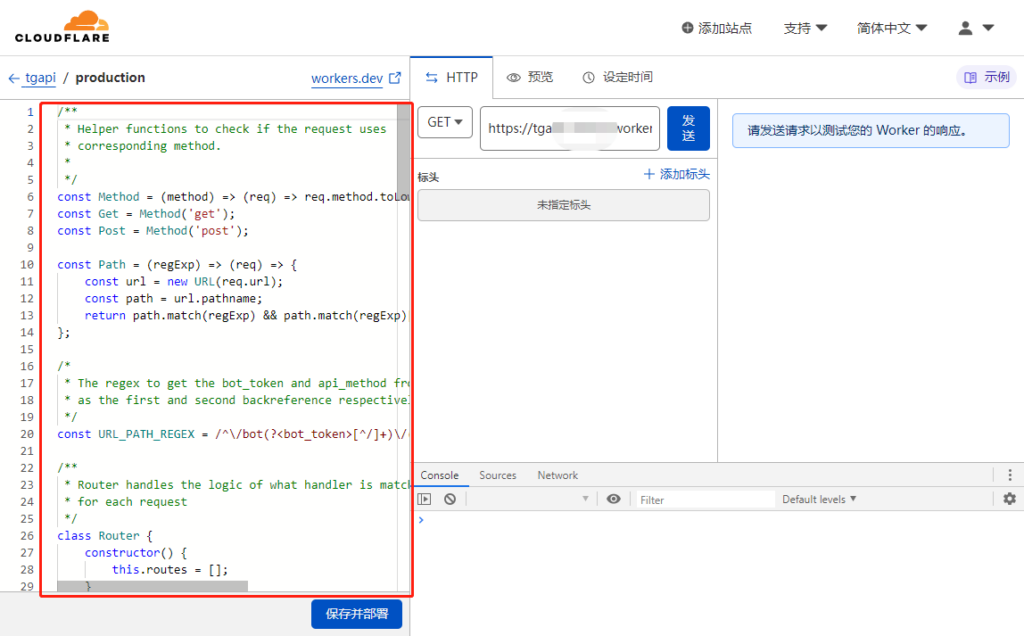Expand the 简体中文 language menu
This screenshot has height=636, width=1024.
891,28
